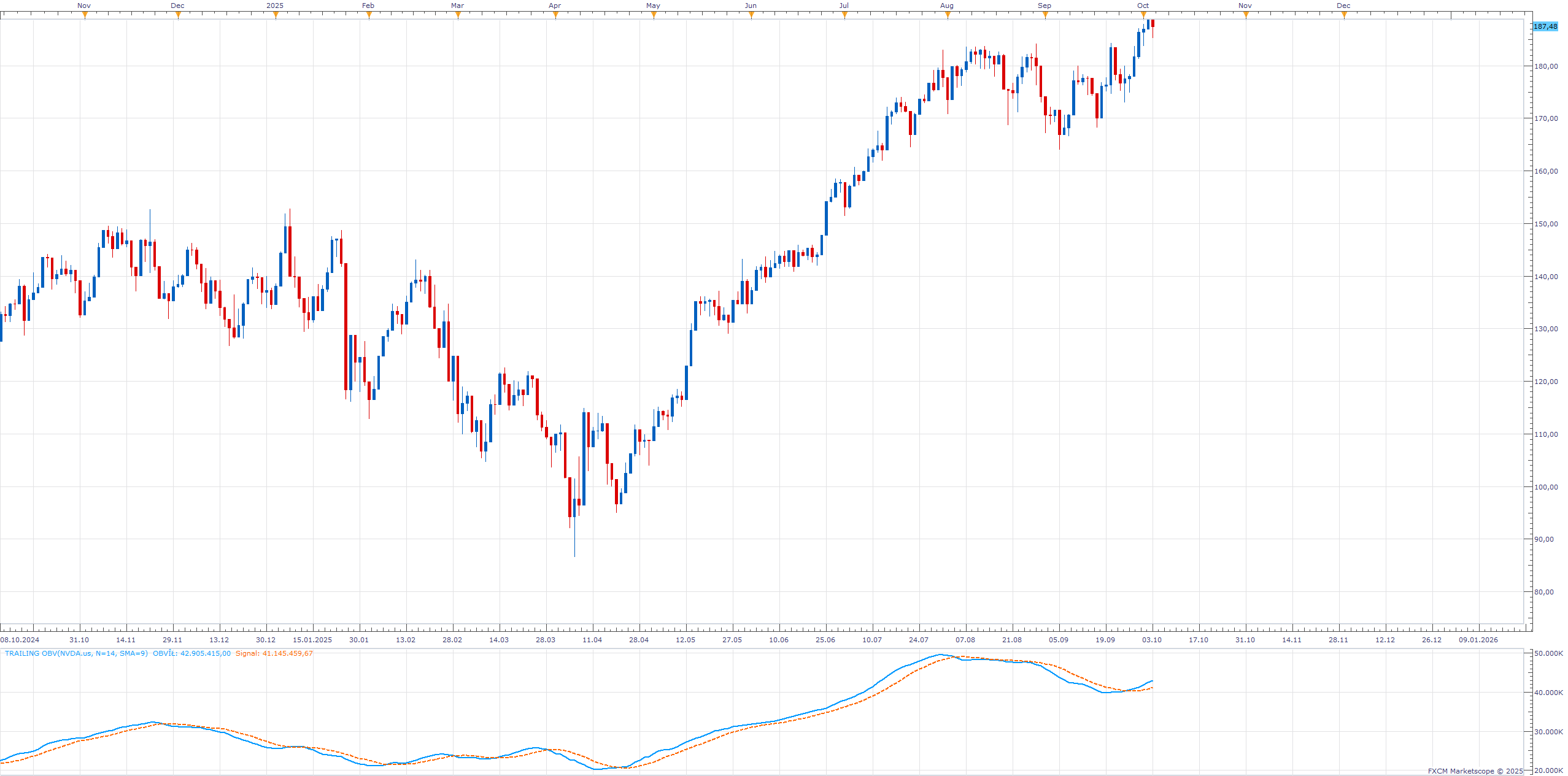
Task: Click the Sep month marker
Action: click(1045, 6)
